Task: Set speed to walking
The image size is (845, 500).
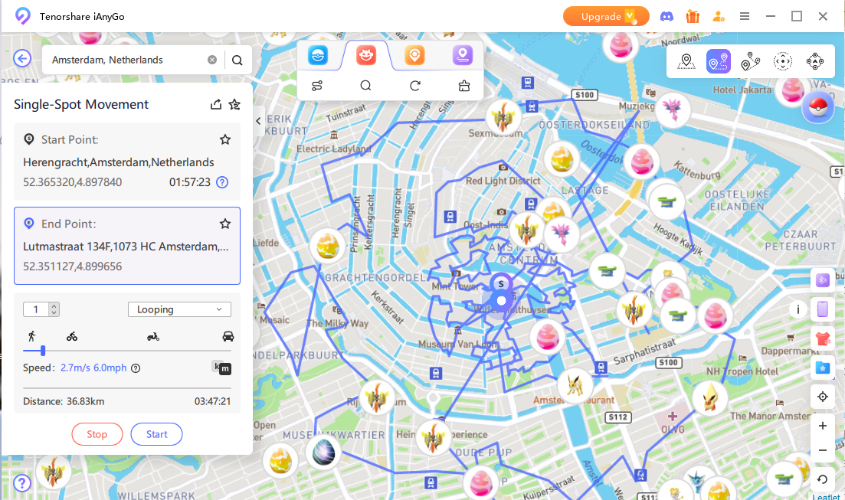Action: [x=32, y=336]
